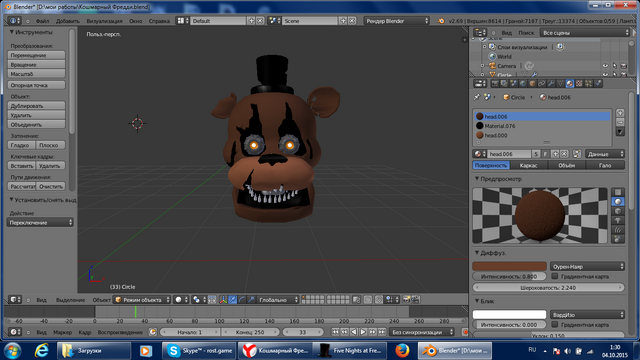Toggle the Camera visibility eye in outliner
The image size is (640, 360).
605,66
